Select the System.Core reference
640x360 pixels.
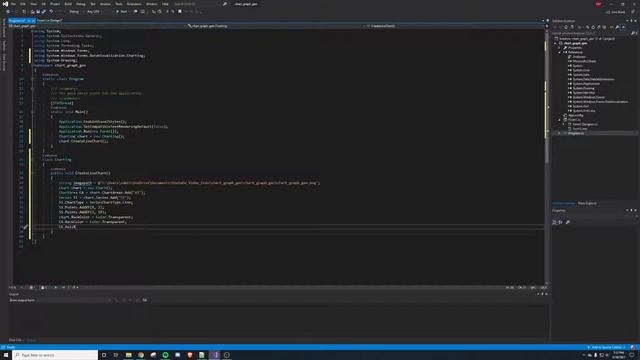581,70
